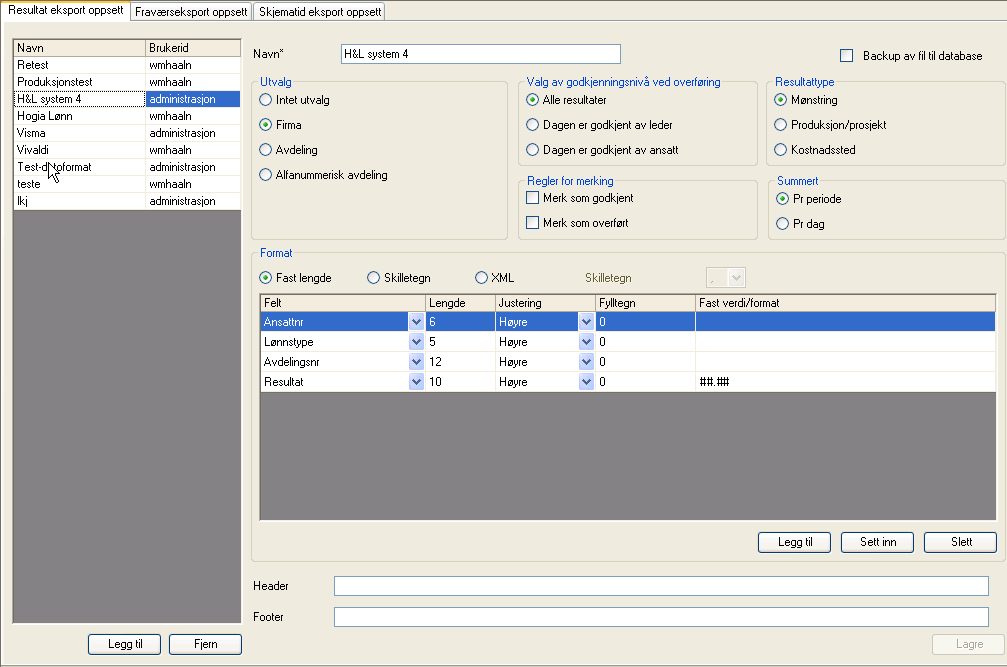Viewport: 1007px width, 667px height.
Task: Click Lengde value 6 for Ansattnr
Action: (460, 322)
